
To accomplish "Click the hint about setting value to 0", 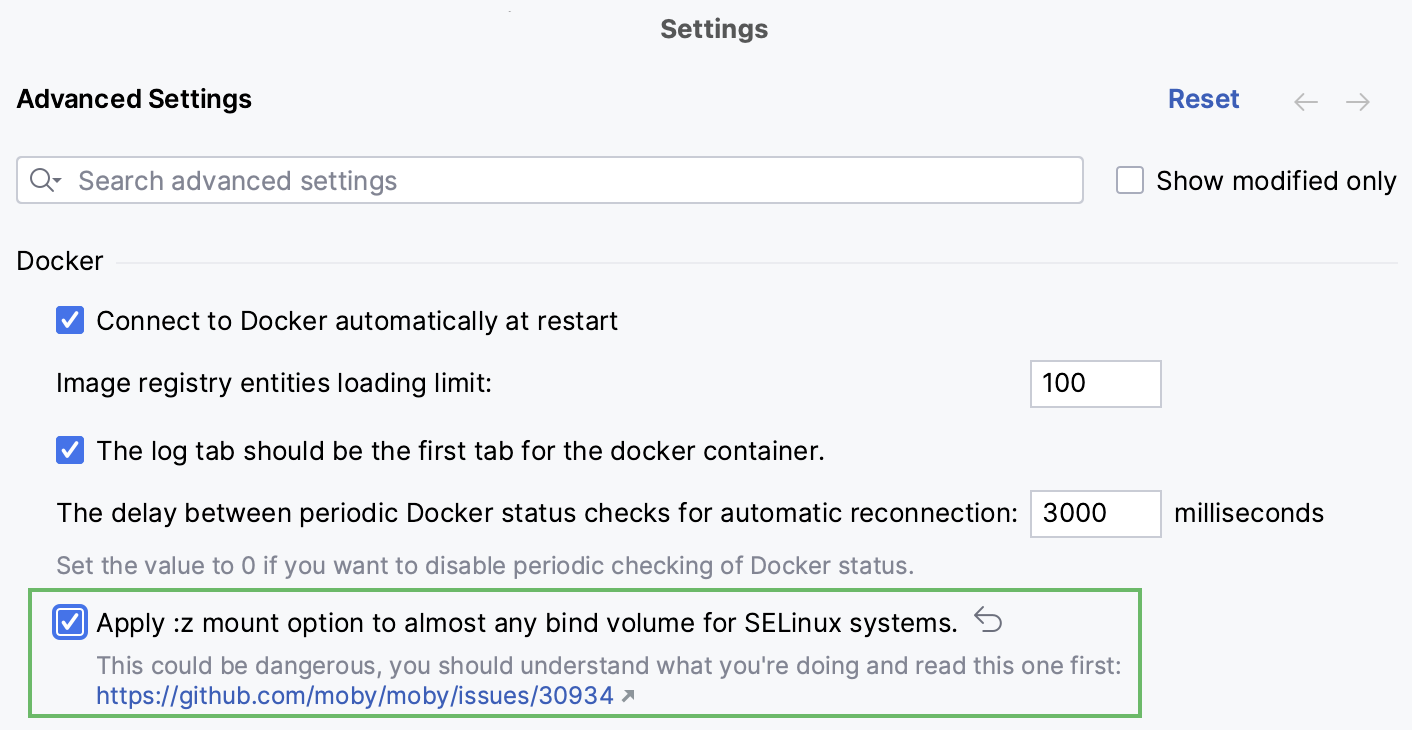I will pyautogui.click(x=485, y=565).
